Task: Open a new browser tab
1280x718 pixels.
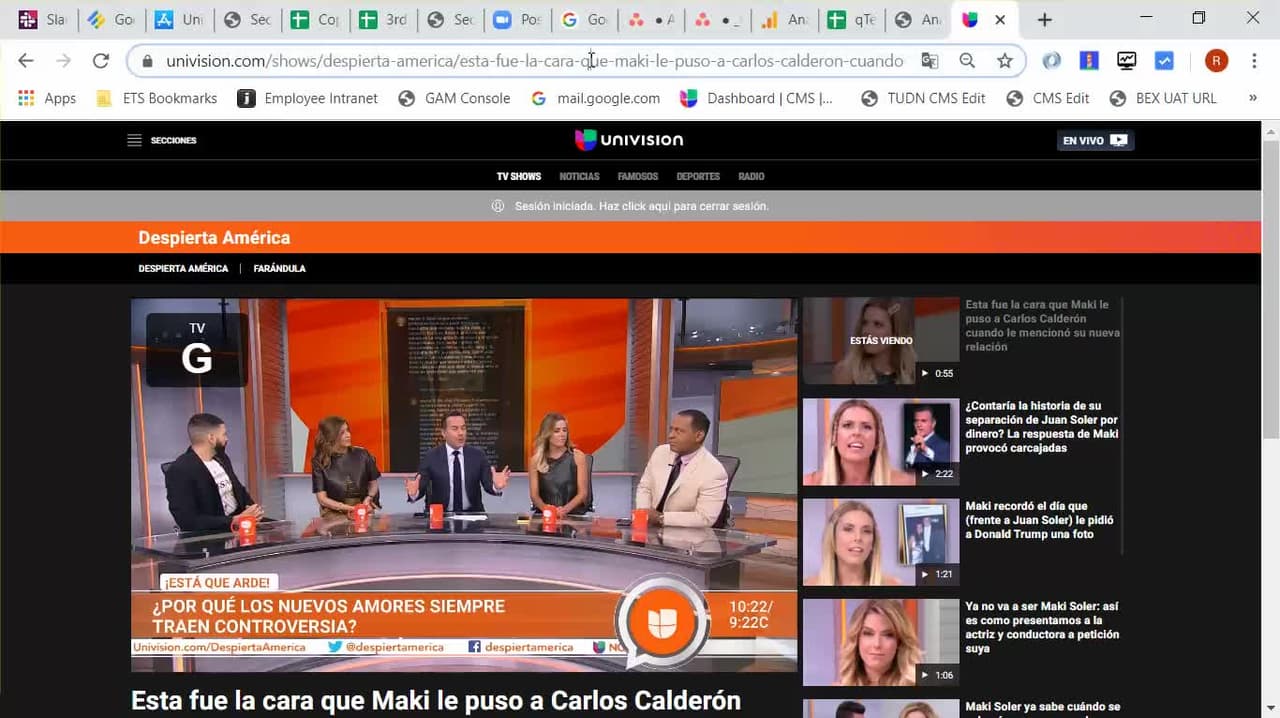Action: pyautogui.click(x=1044, y=20)
